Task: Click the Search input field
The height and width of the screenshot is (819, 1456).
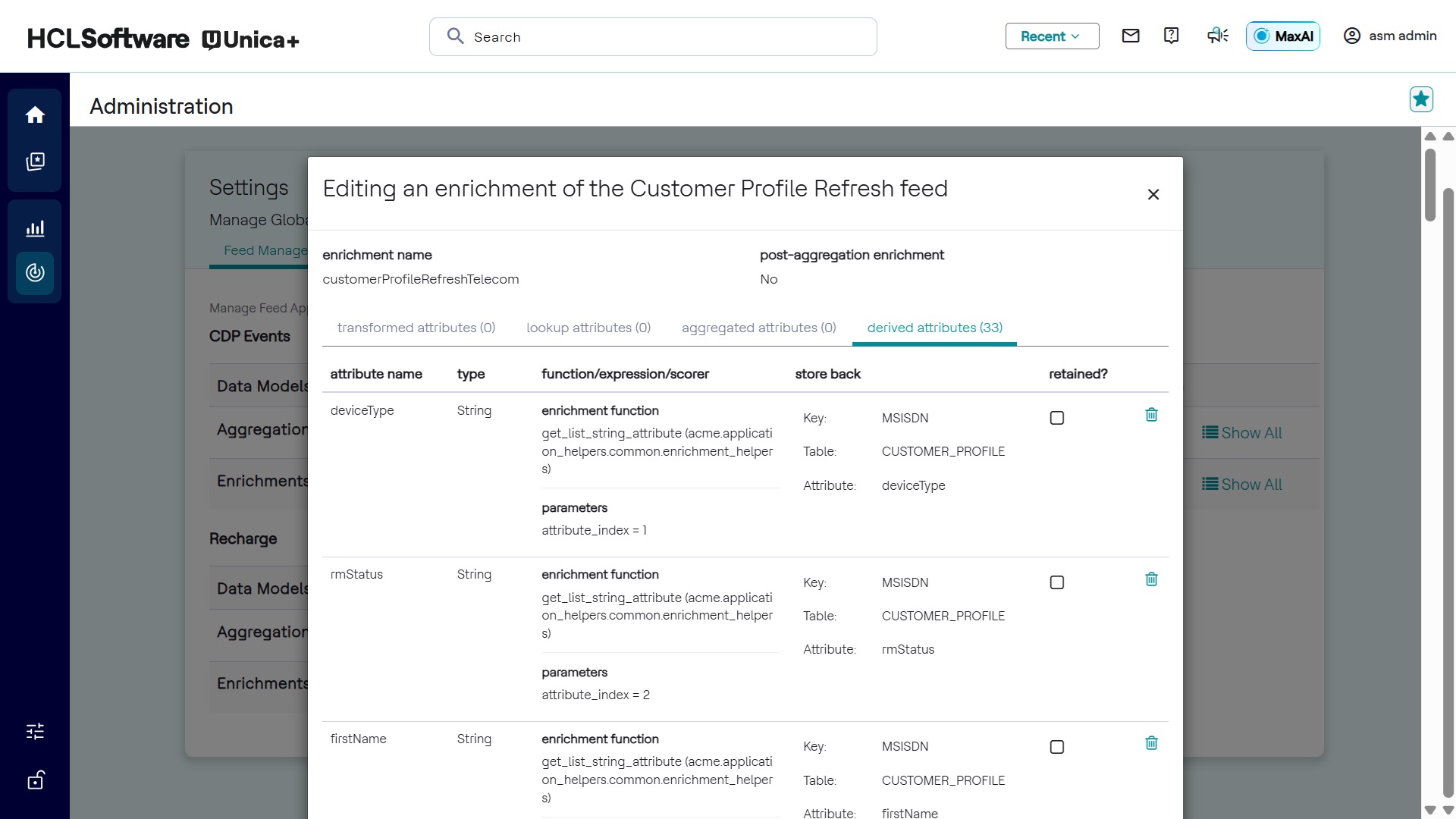Action: tap(653, 37)
